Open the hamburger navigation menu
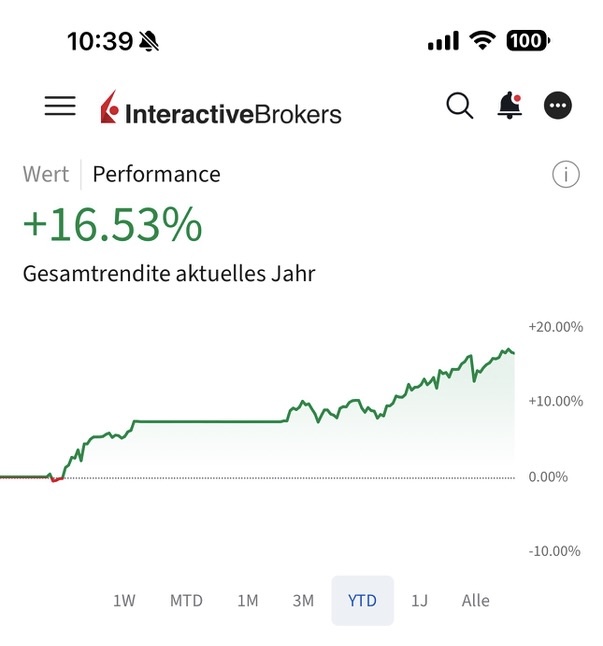 (60, 106)
